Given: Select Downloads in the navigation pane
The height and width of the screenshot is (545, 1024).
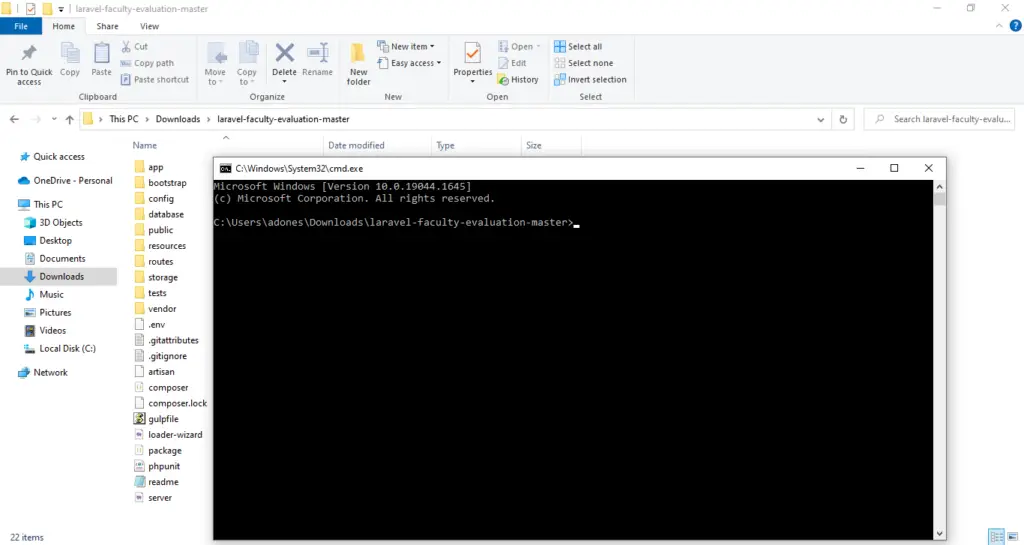Looking at the screenshot, I should 61,277.
